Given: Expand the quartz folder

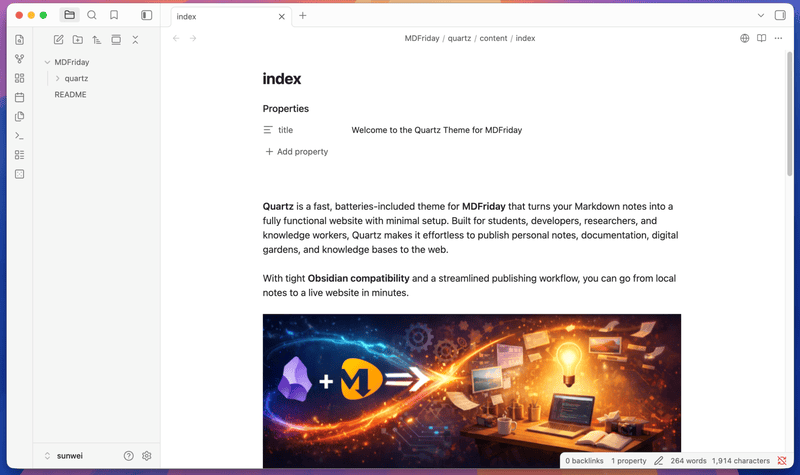Looking at the screenshot, I should 58,79.
